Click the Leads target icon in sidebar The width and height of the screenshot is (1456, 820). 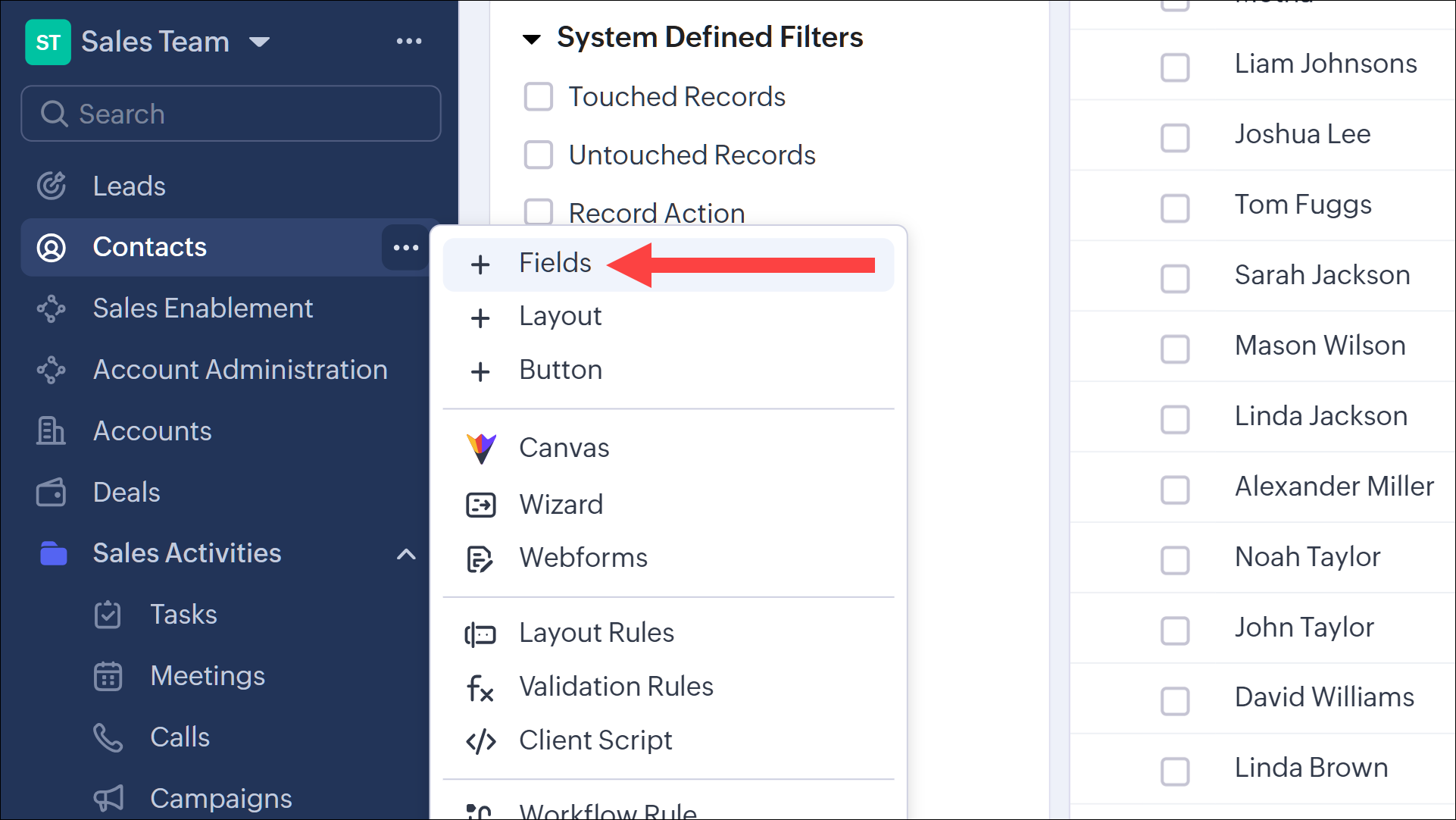[52, 186]
